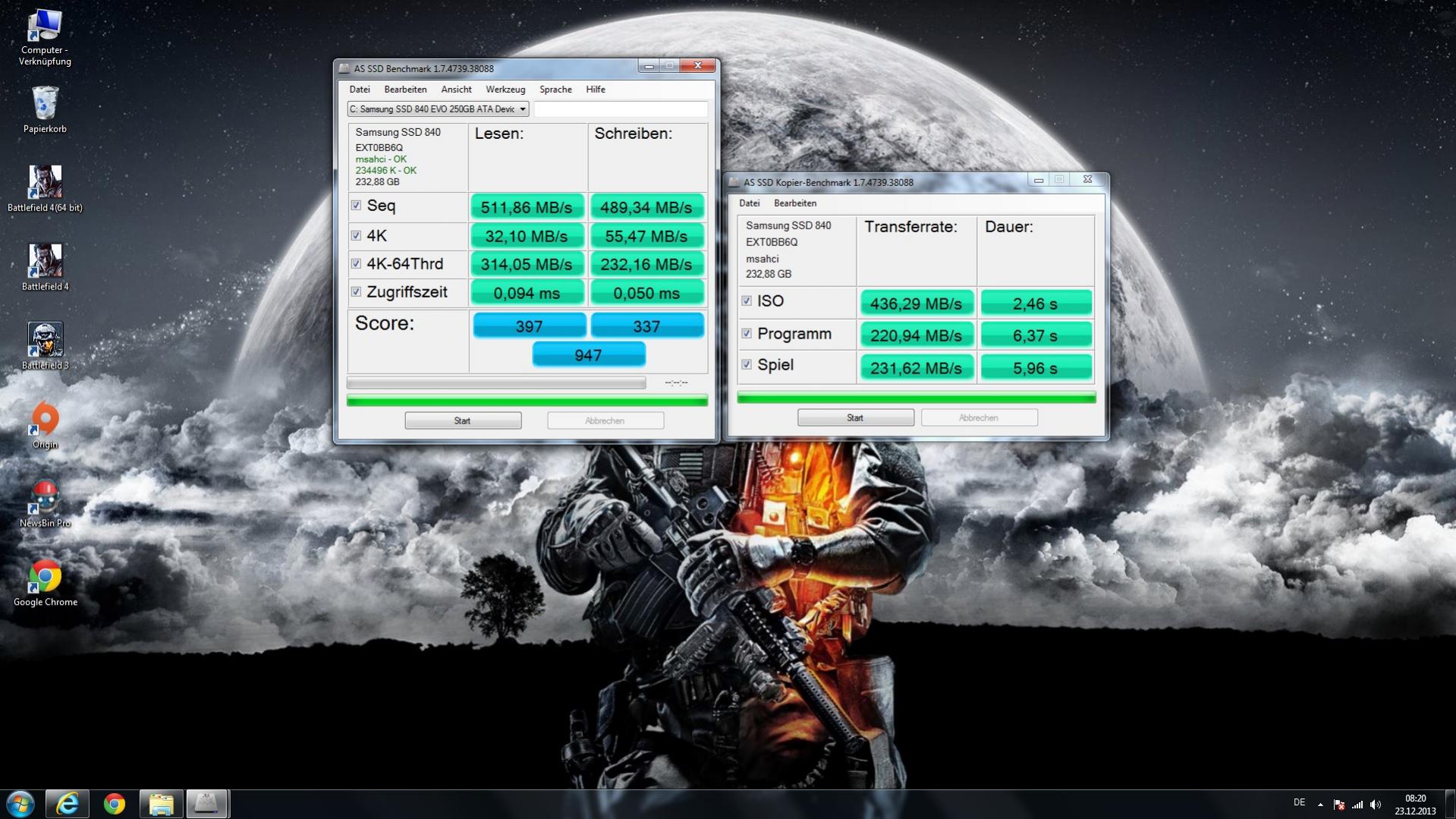Click the taskbar clock showing 08:20
This screenshot has height=819, width=1456.
[x=1415, y=805]
